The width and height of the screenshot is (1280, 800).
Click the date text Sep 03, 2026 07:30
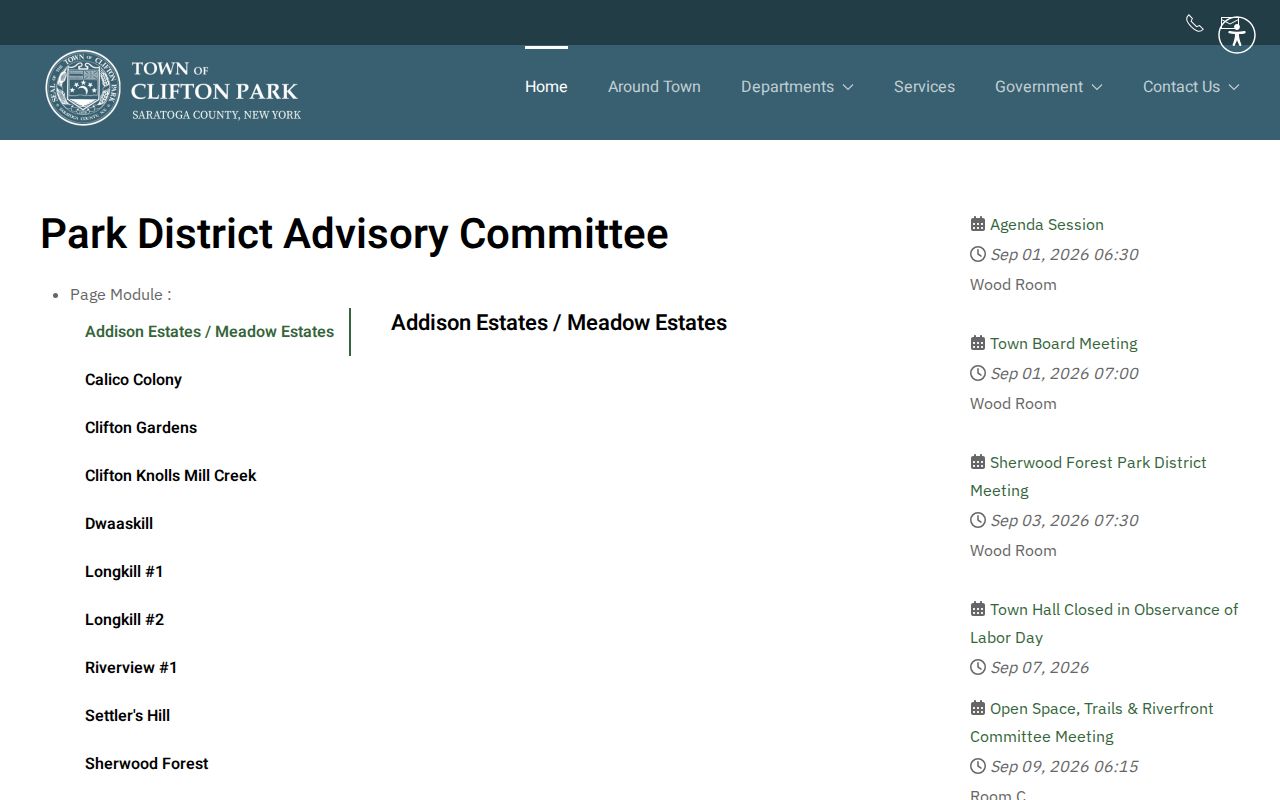point(1064,520)
